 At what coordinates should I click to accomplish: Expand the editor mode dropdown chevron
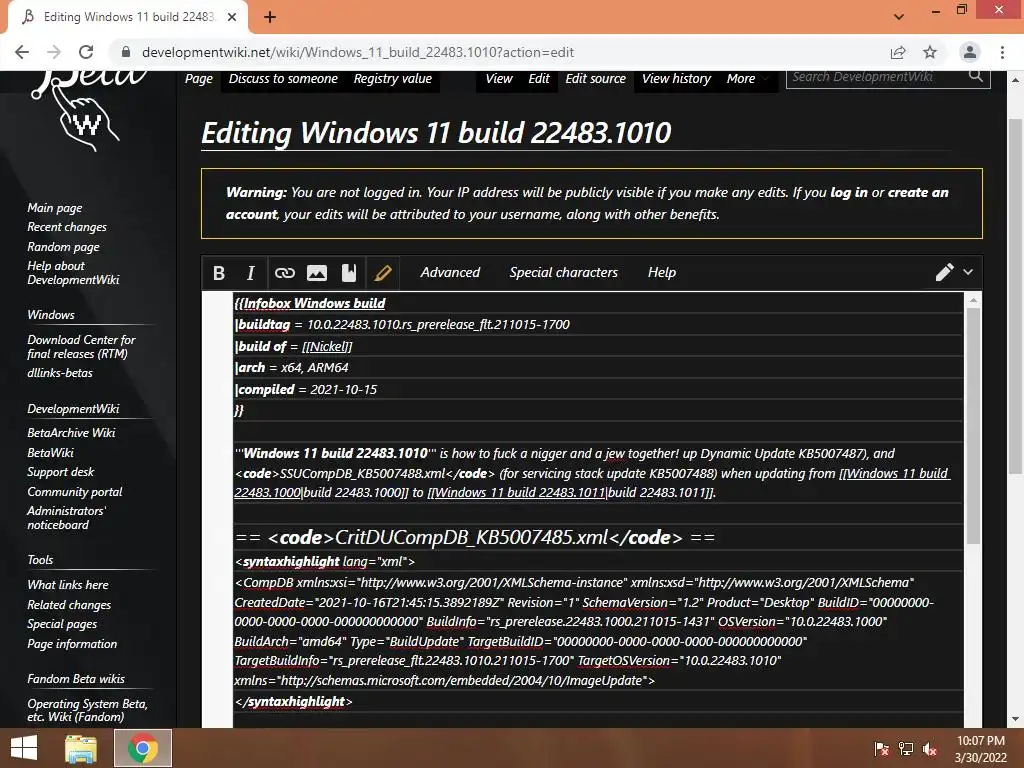click(x=968, y=272)
